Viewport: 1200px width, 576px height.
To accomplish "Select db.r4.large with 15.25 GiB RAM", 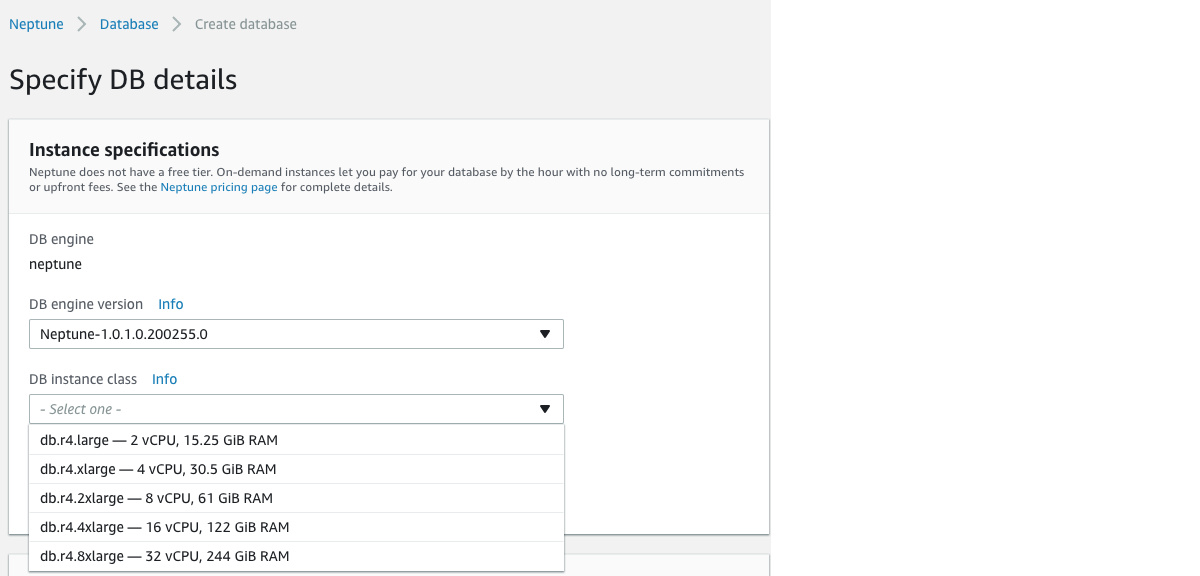I will tap(160, 439).
